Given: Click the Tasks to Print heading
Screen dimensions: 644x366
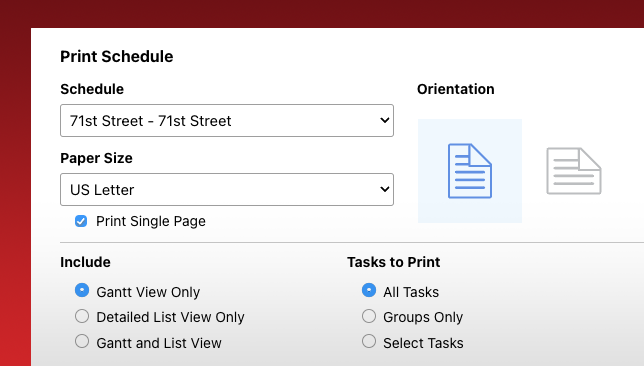Looking at the screenshot, I should (x=393, y=262).
